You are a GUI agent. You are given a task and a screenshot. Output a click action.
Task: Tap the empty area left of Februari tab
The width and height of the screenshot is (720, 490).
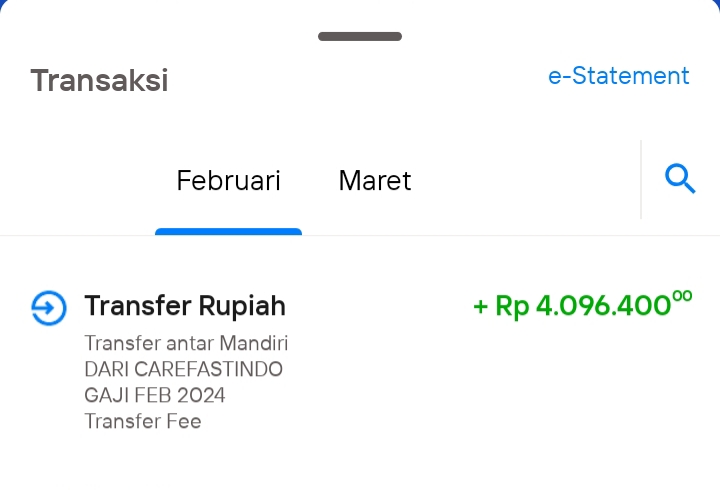[x=78, y=180]
